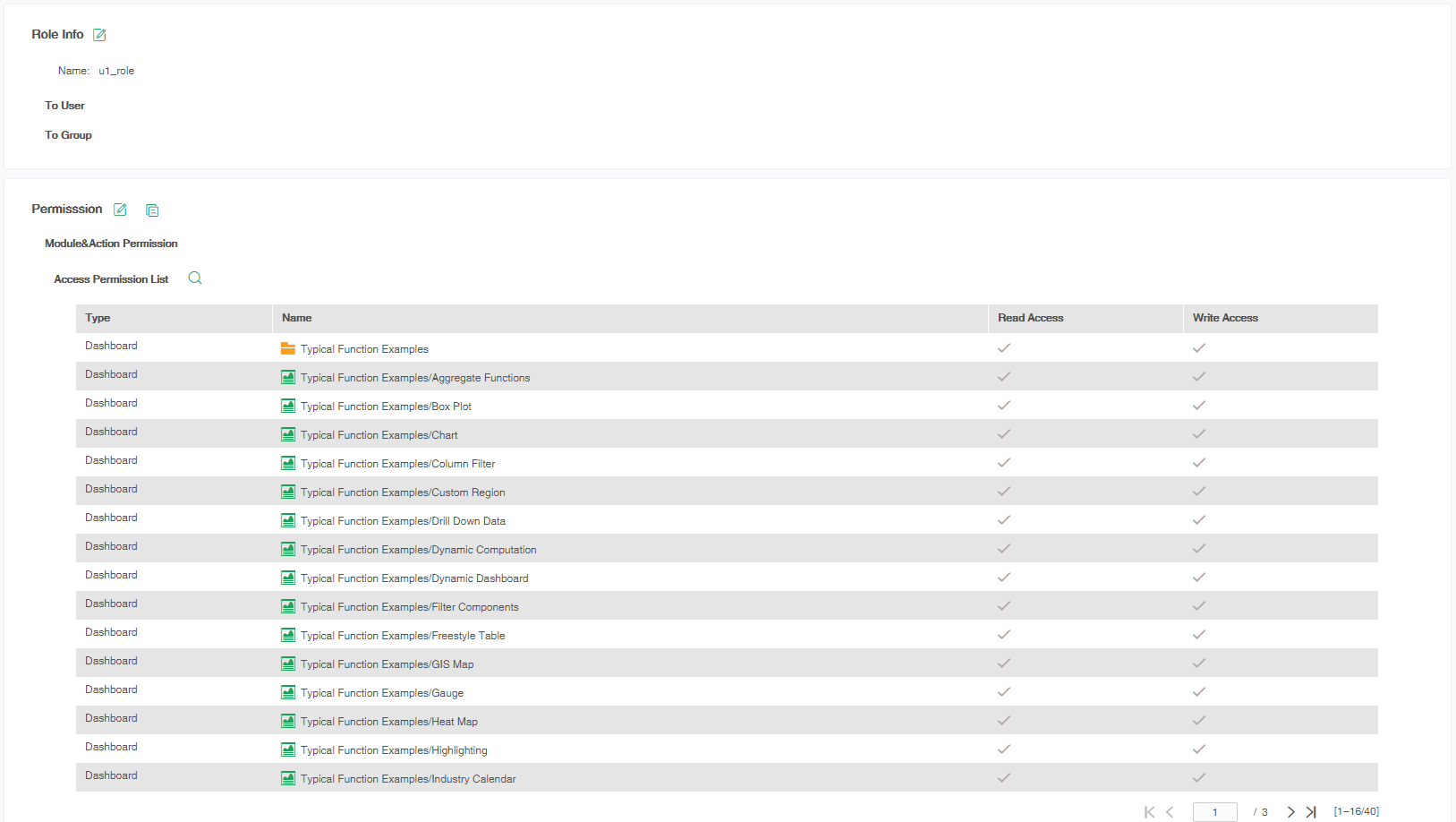Go to next page of permission list
Screen dimensions: 1456x822
[1290, 812]
